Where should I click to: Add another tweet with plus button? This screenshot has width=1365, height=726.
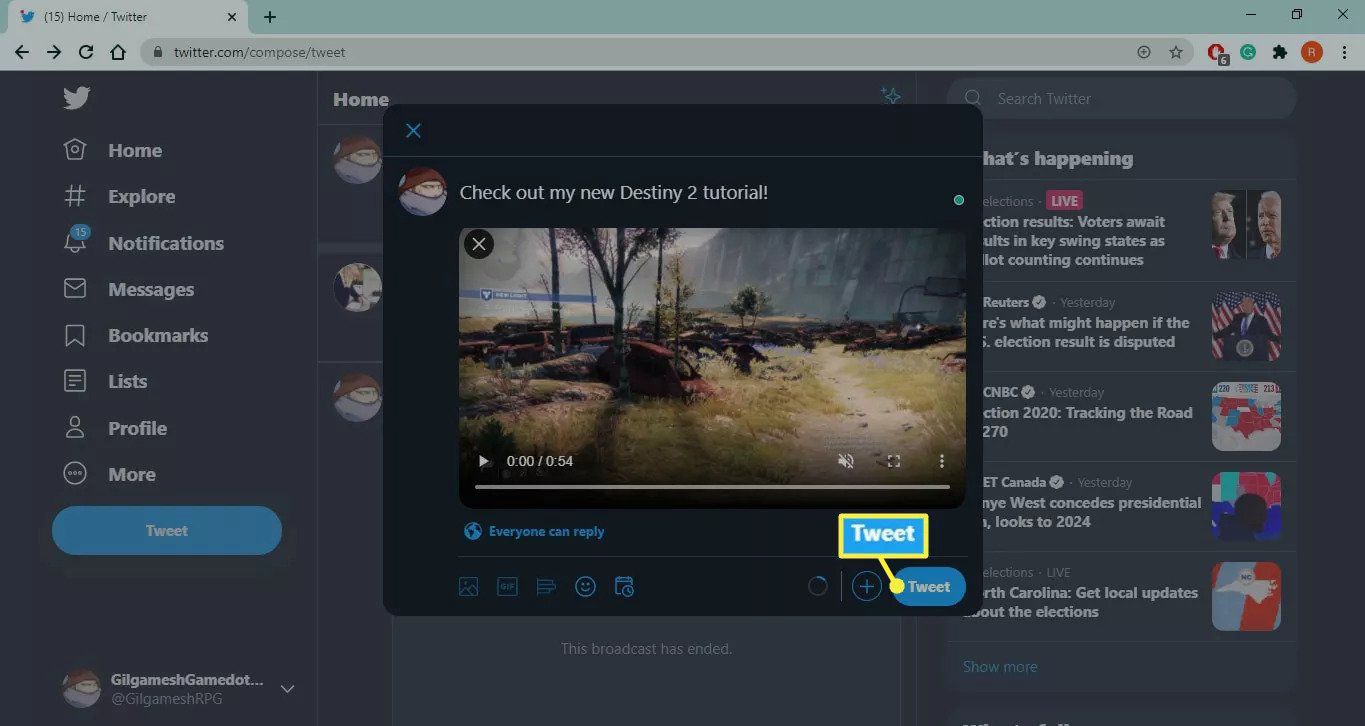tap(866, 587)
